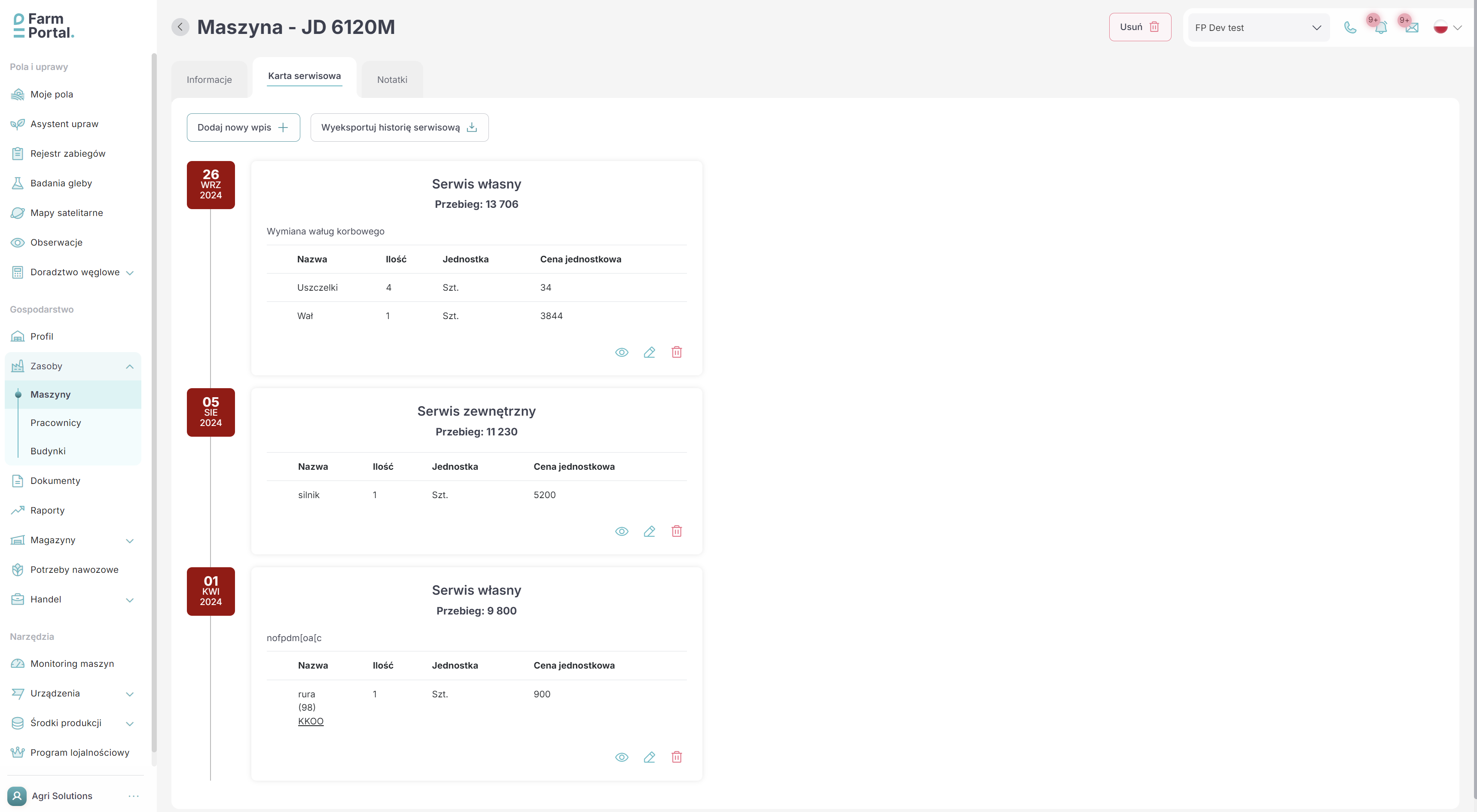Viewport: 1477px width, 812px height.
Task: Delete the 26 WRZ 2024 service entry
Action: [x=677, y=353]
